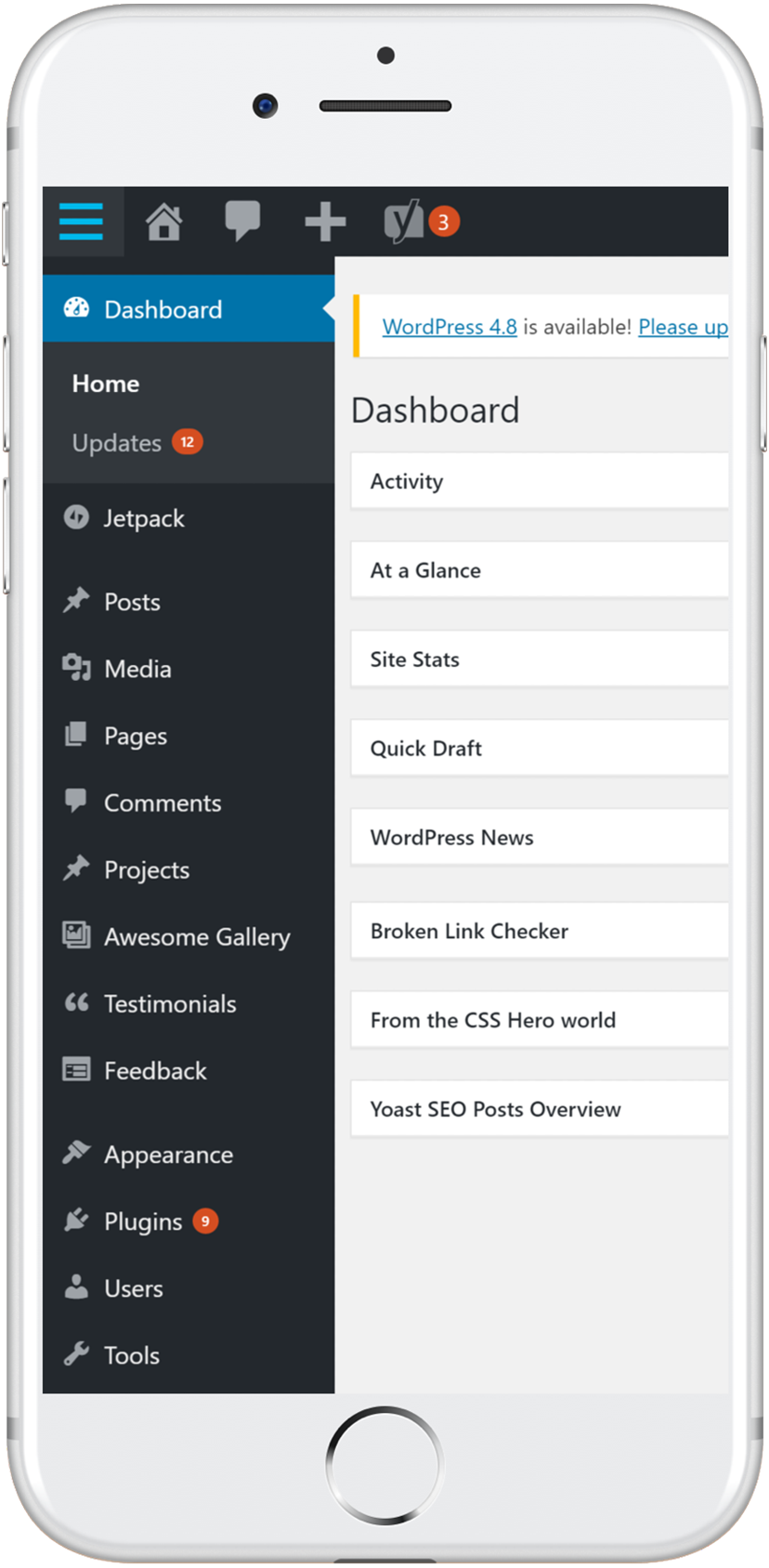
Task: Open Yoast SEO icon with 3 notifications
Action: click(422, 222)
